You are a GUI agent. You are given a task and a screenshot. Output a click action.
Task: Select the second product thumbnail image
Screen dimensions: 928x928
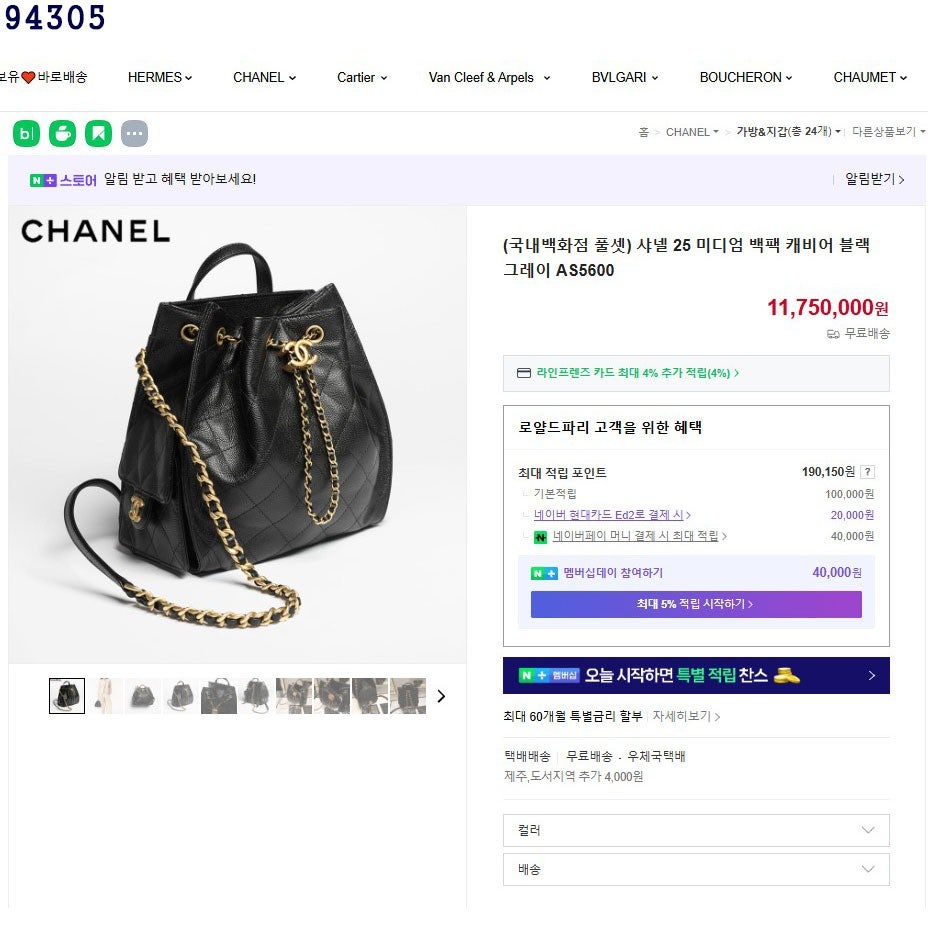coord(105,696)
